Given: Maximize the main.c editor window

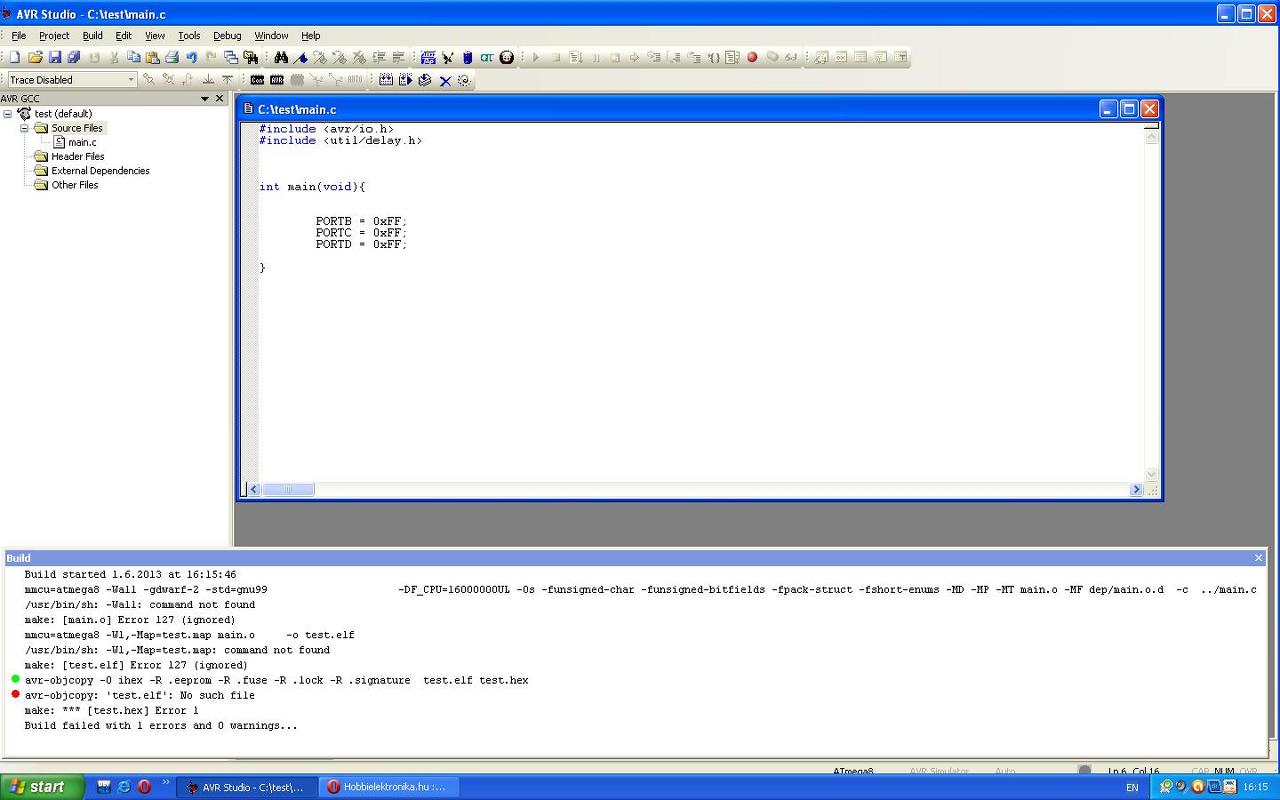Looking at the screenshot, I should [x=1129, y=109].
